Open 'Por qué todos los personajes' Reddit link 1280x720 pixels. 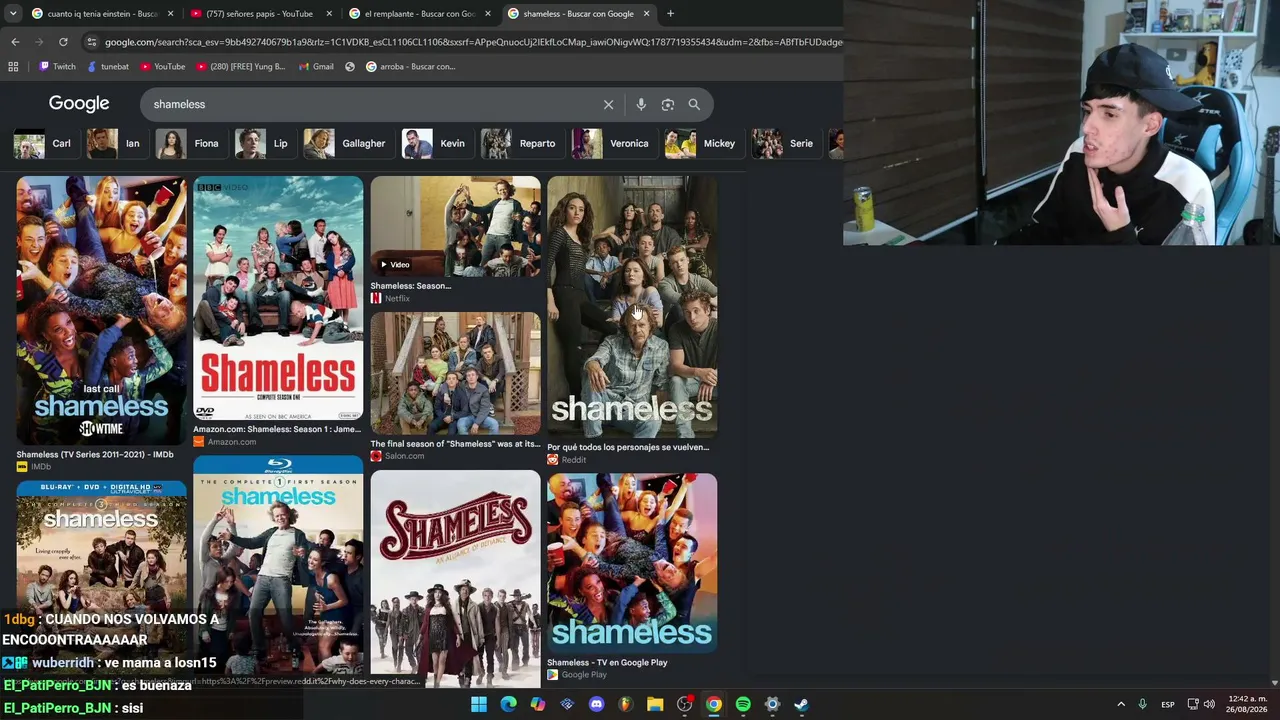point(628,447)
